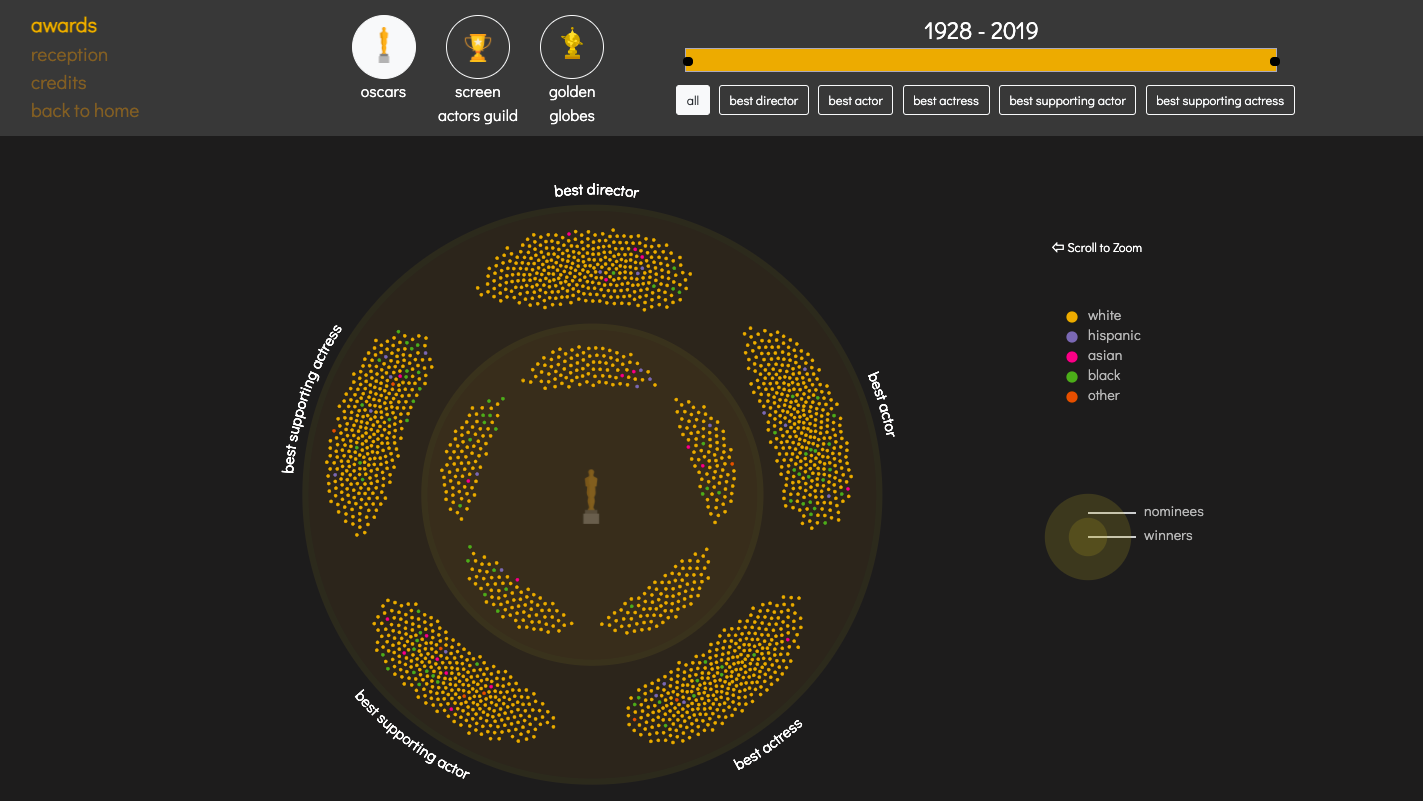Image resolution: width=1423 pixels, height=801 pixels.
Task: Click the 'asian' legend label
Action: click(1105, 356)
